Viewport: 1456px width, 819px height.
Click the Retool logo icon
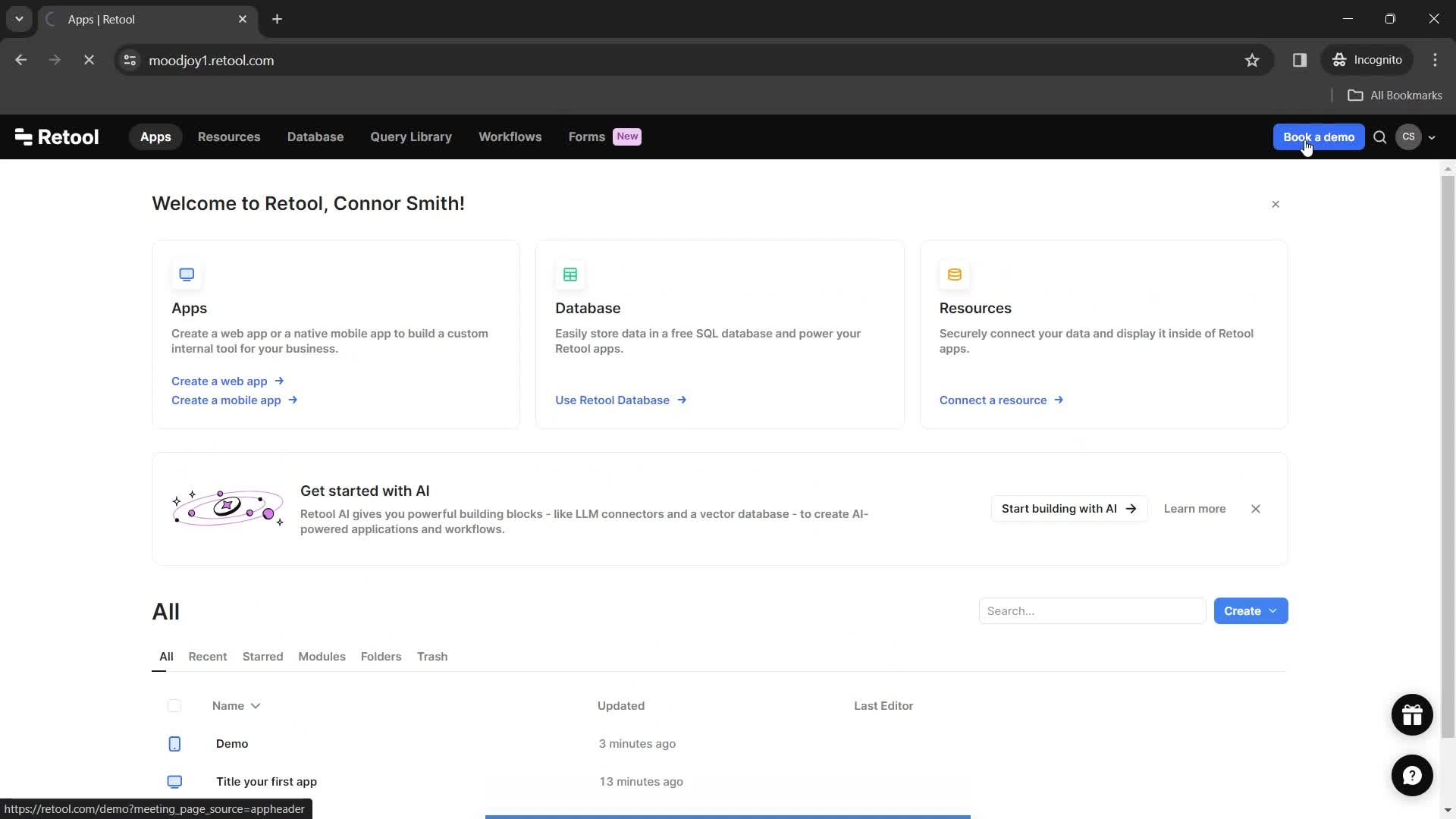22,136
